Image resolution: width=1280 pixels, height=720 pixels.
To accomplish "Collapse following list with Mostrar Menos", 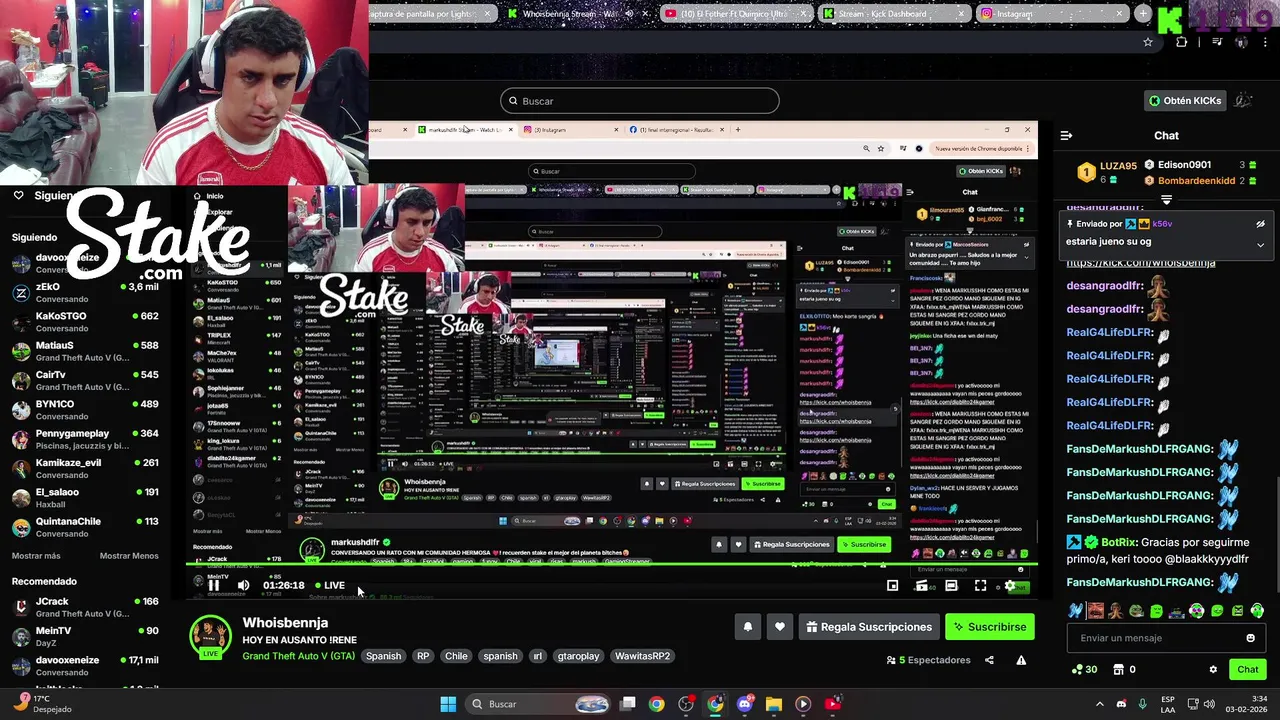I will tap(129, 556).
